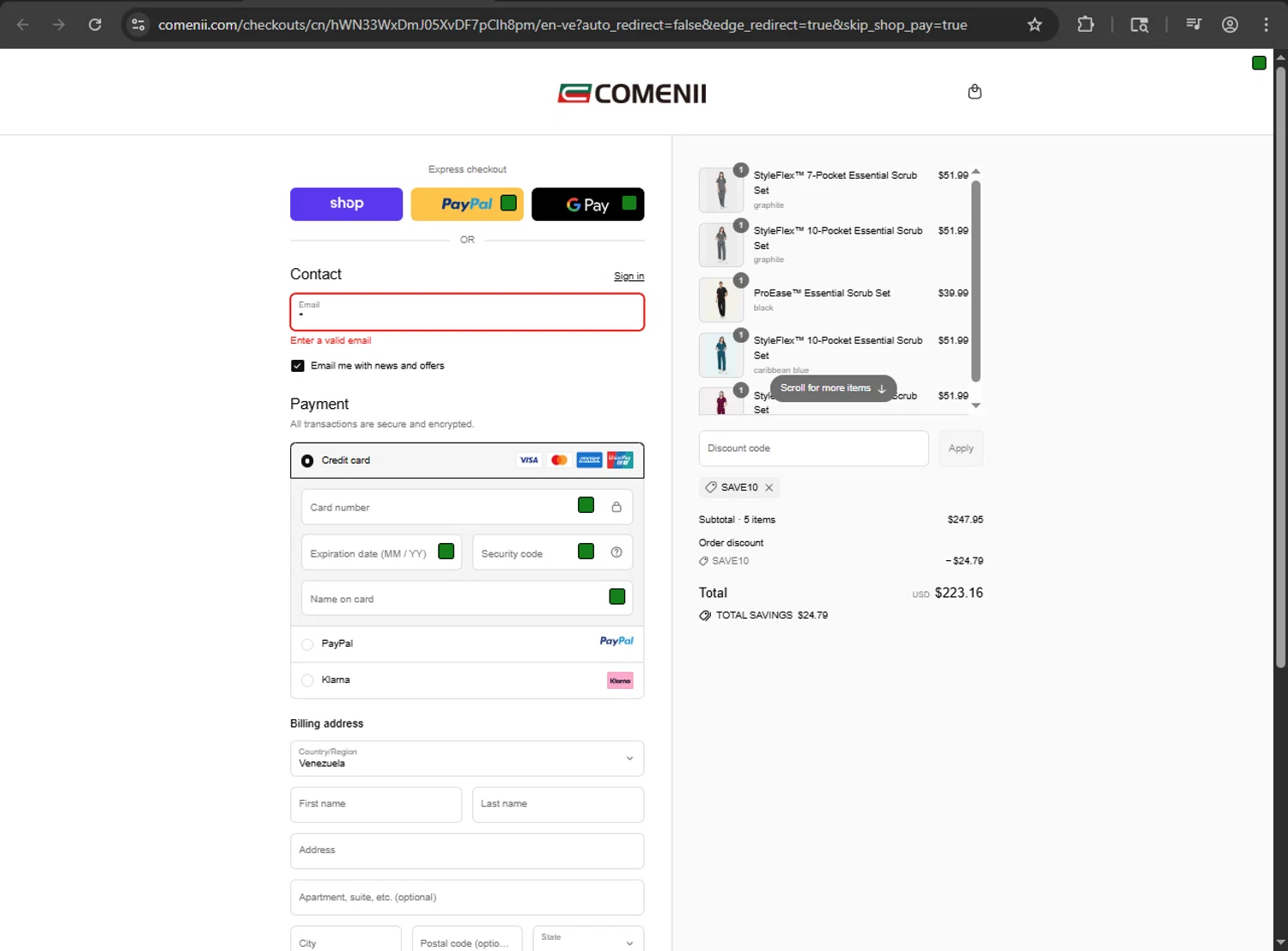Focus the Security code field
The height and width of the screenshot is (951, 1288).
(552, 552)
